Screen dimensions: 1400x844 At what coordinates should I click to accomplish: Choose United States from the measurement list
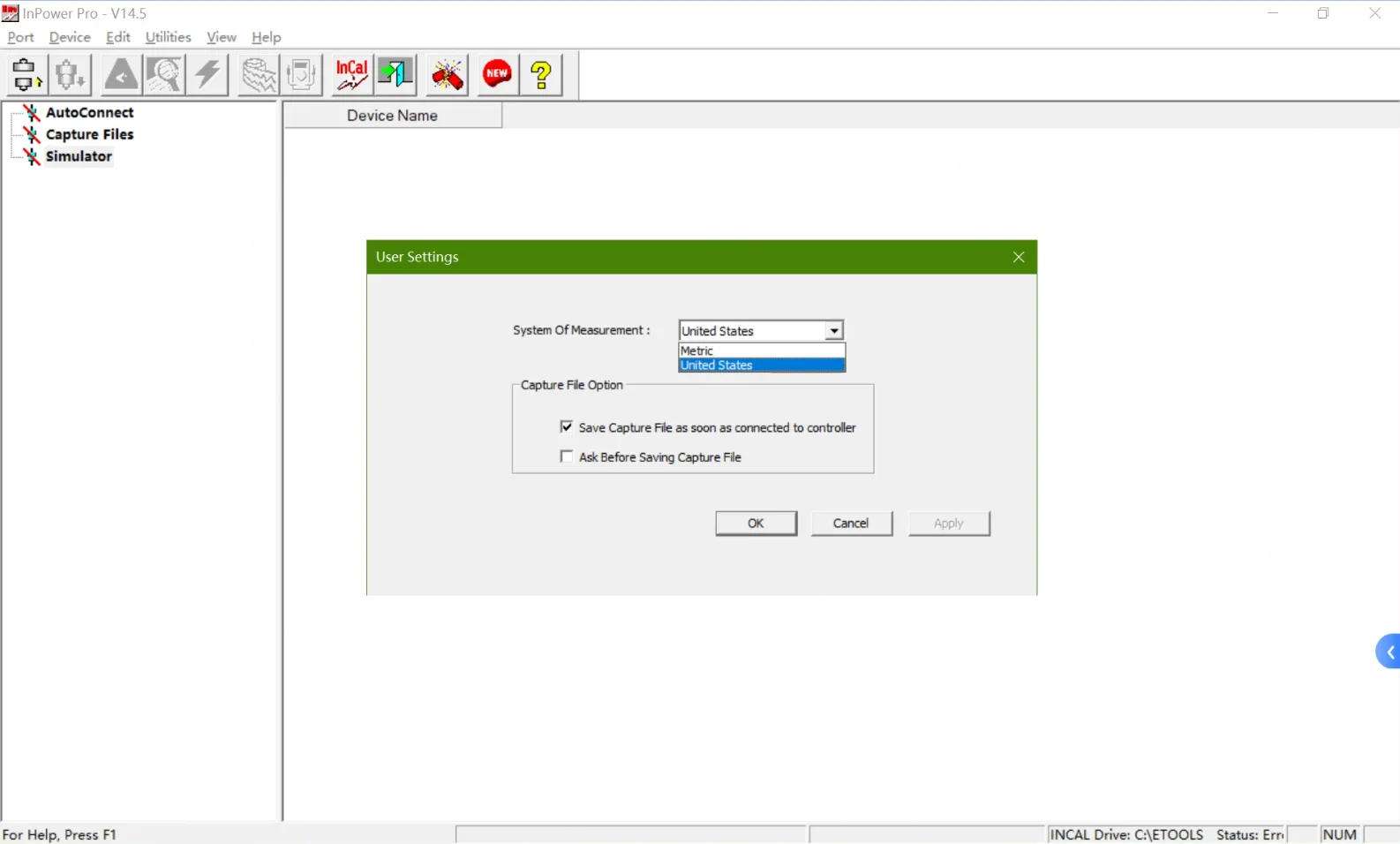[x=762, y=365]
